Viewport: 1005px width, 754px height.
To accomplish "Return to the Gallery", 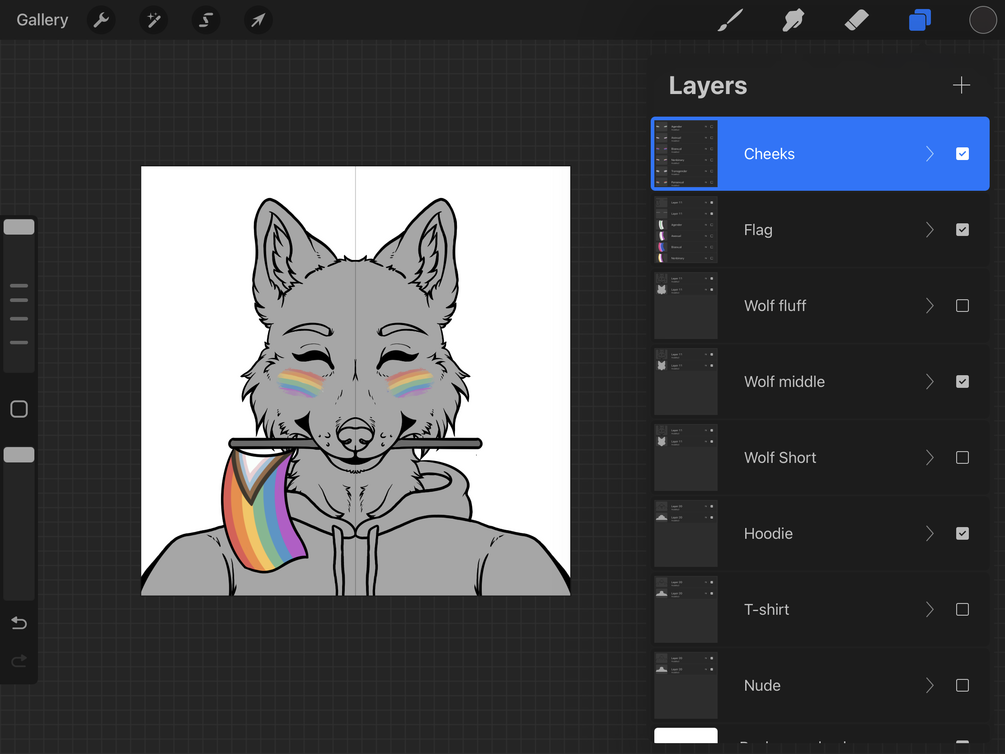I will click(x=42, y=20).
